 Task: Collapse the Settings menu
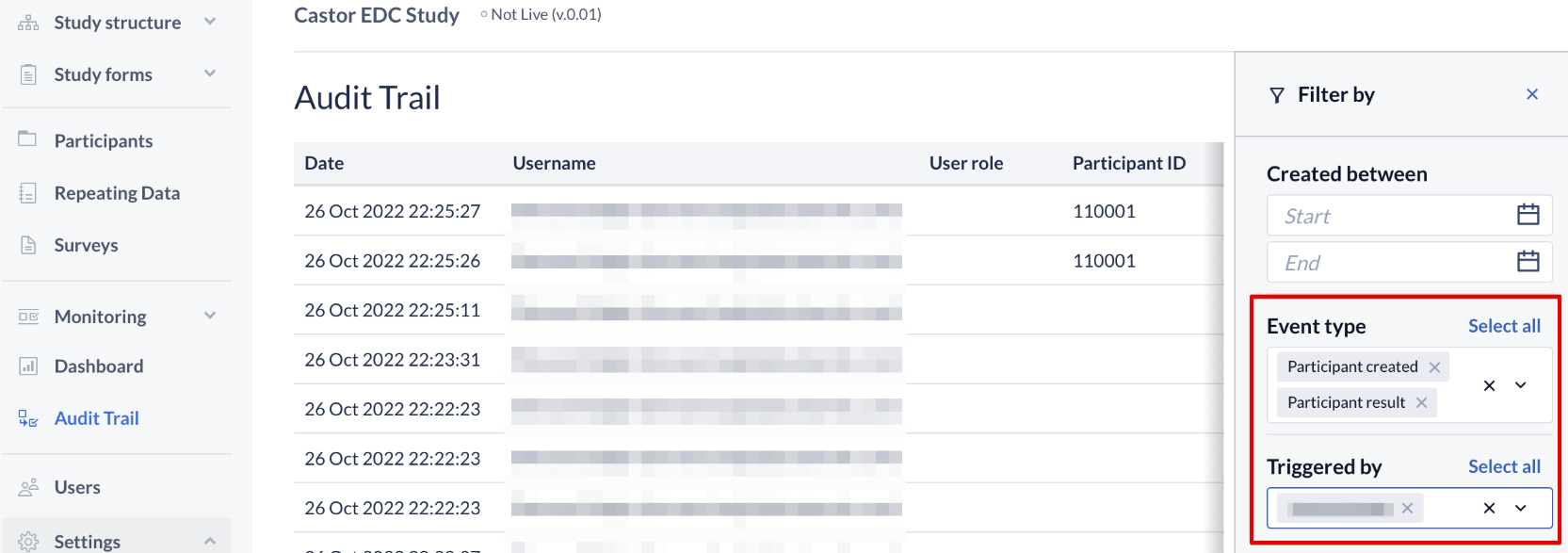point(210,541)
